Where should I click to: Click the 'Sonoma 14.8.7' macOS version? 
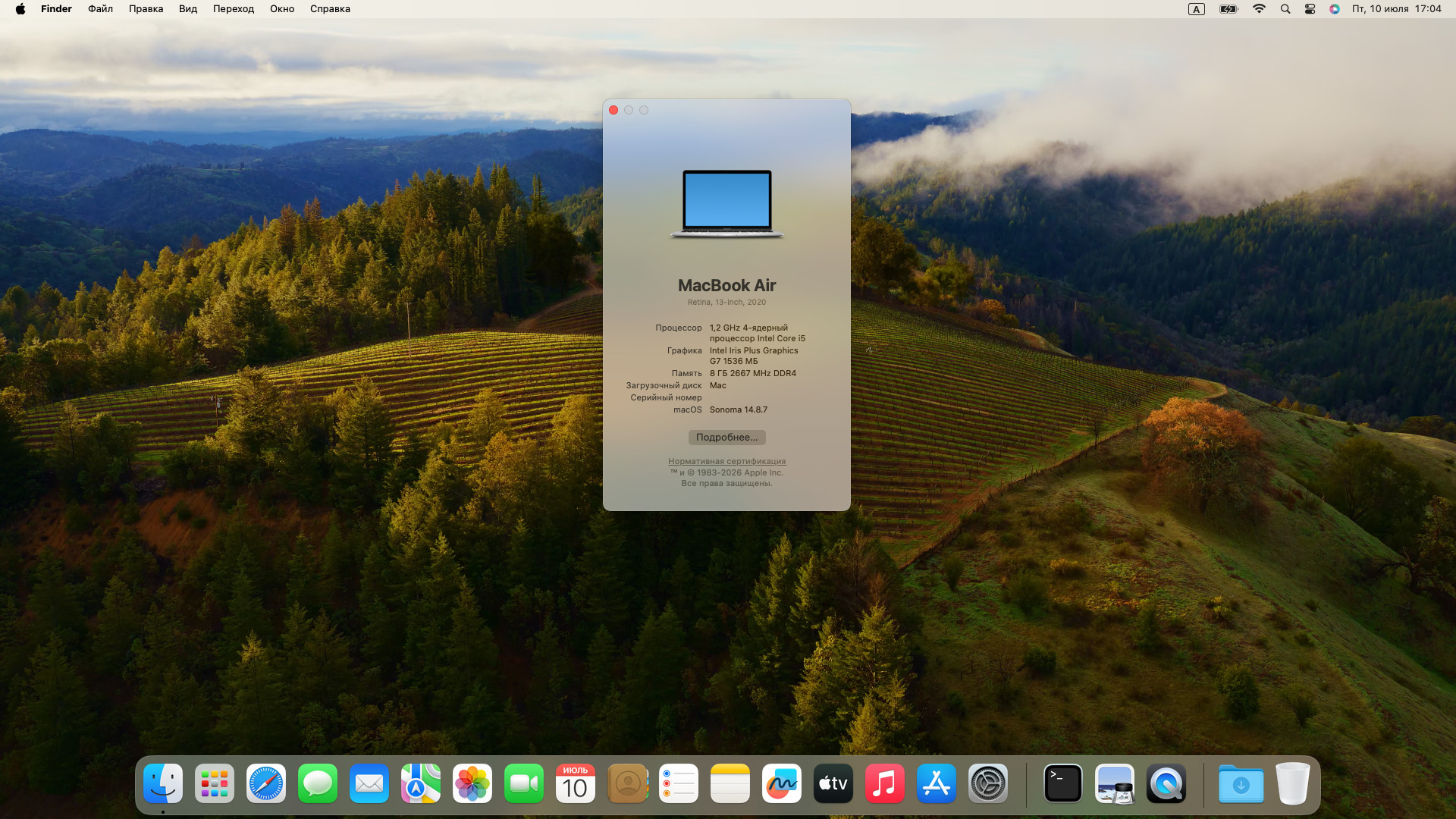click(x=739, y=409)
